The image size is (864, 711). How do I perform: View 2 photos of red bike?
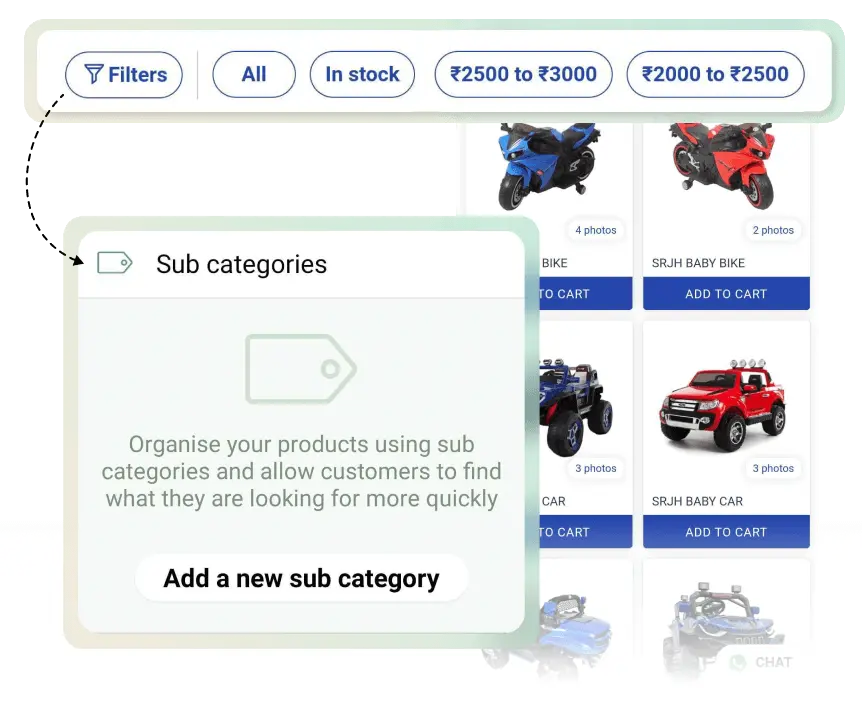pos(773,230)
